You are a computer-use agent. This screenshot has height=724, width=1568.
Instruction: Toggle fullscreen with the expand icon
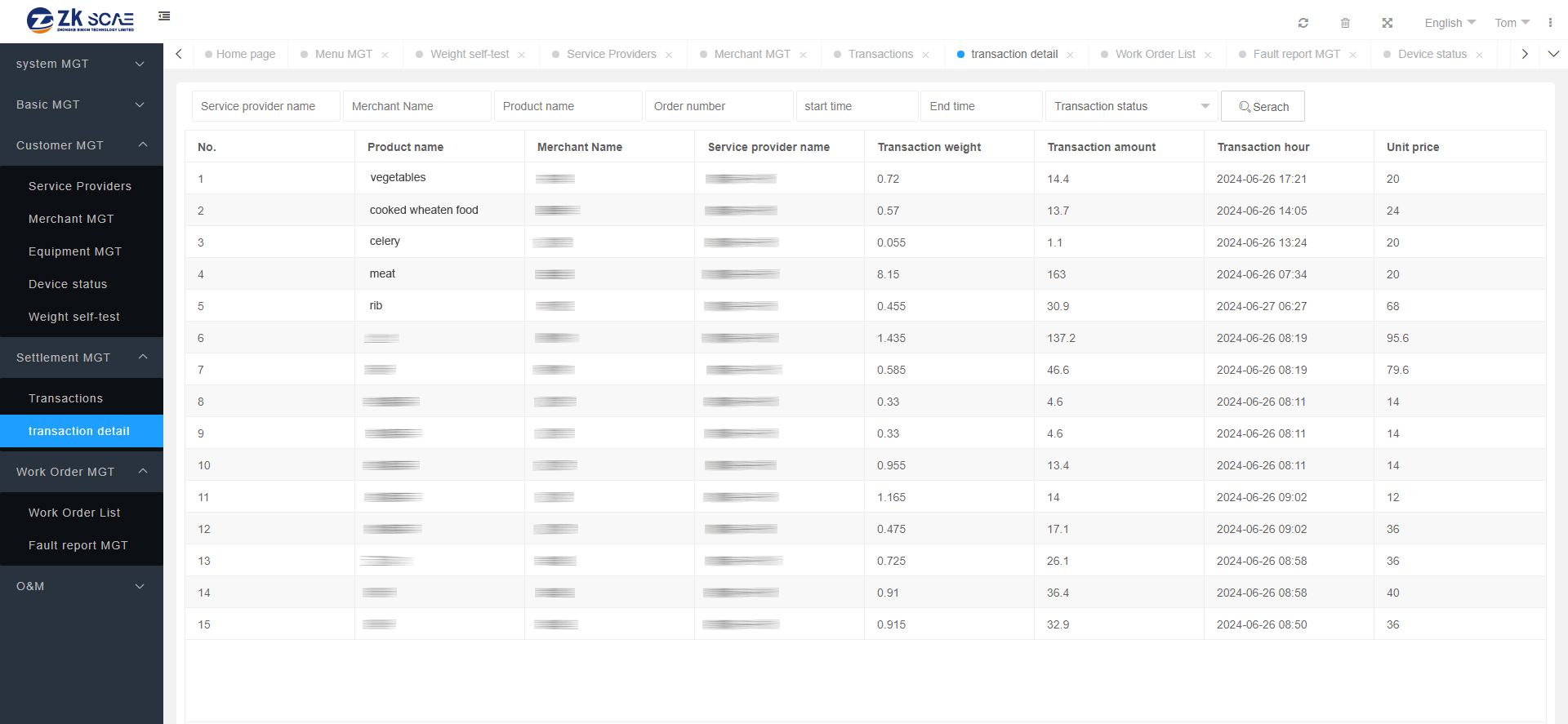[x=1387, y=23]
